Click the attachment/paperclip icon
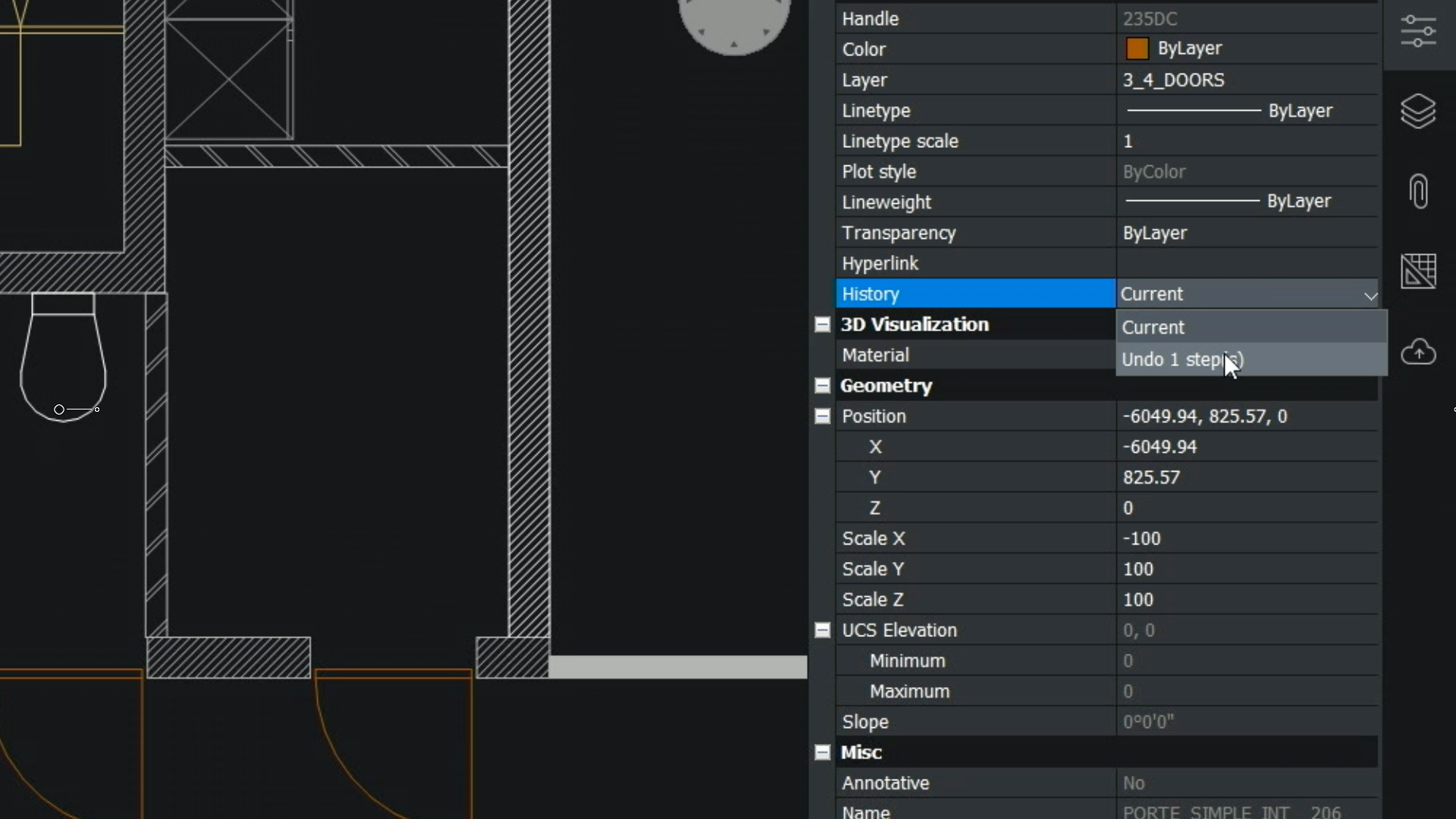This screenshot has height=819, width=1456. [x=1420, y=191]
